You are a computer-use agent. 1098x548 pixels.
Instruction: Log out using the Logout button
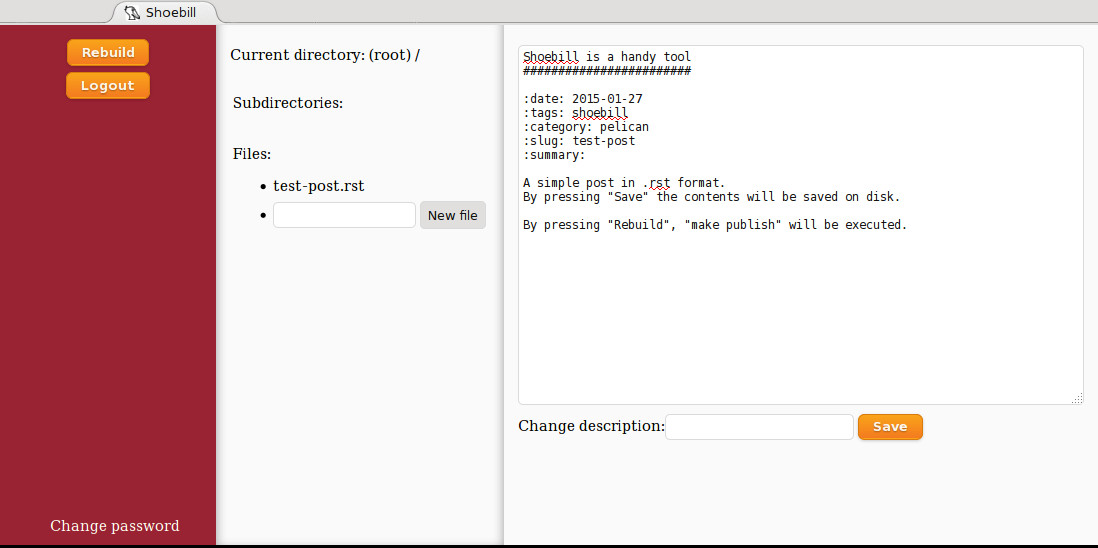pyautogui.click(x=108, y=85)
